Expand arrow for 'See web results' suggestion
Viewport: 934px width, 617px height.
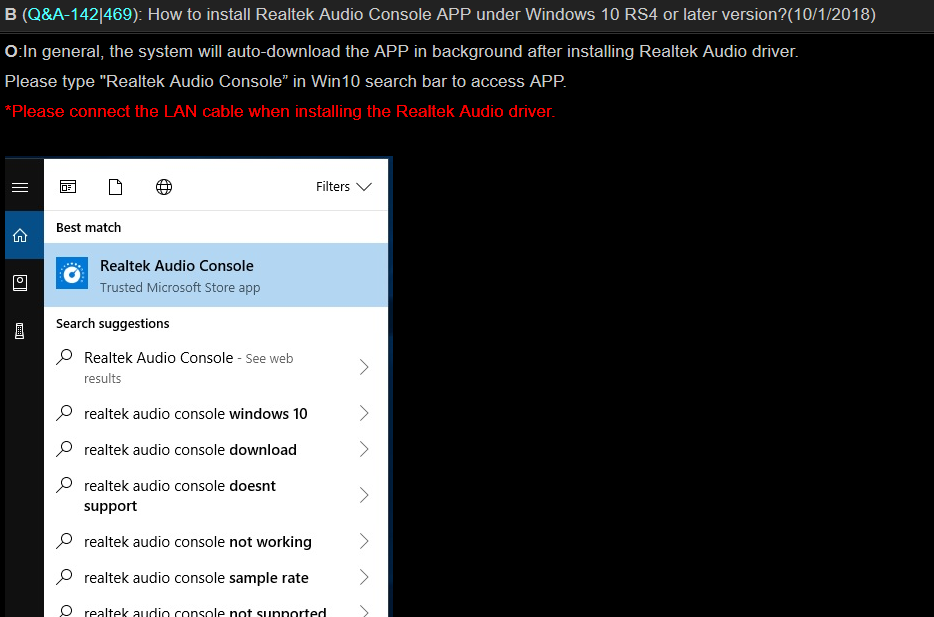[365, 367]
